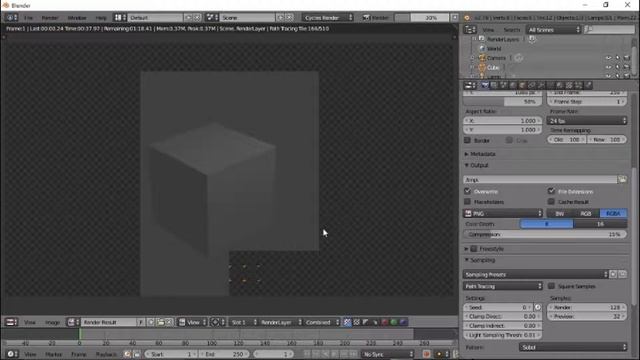Enable the Placeholders checkbox
Image resolution: width=640 pixels, height=360 pixels.
click(x=468, y=202)
